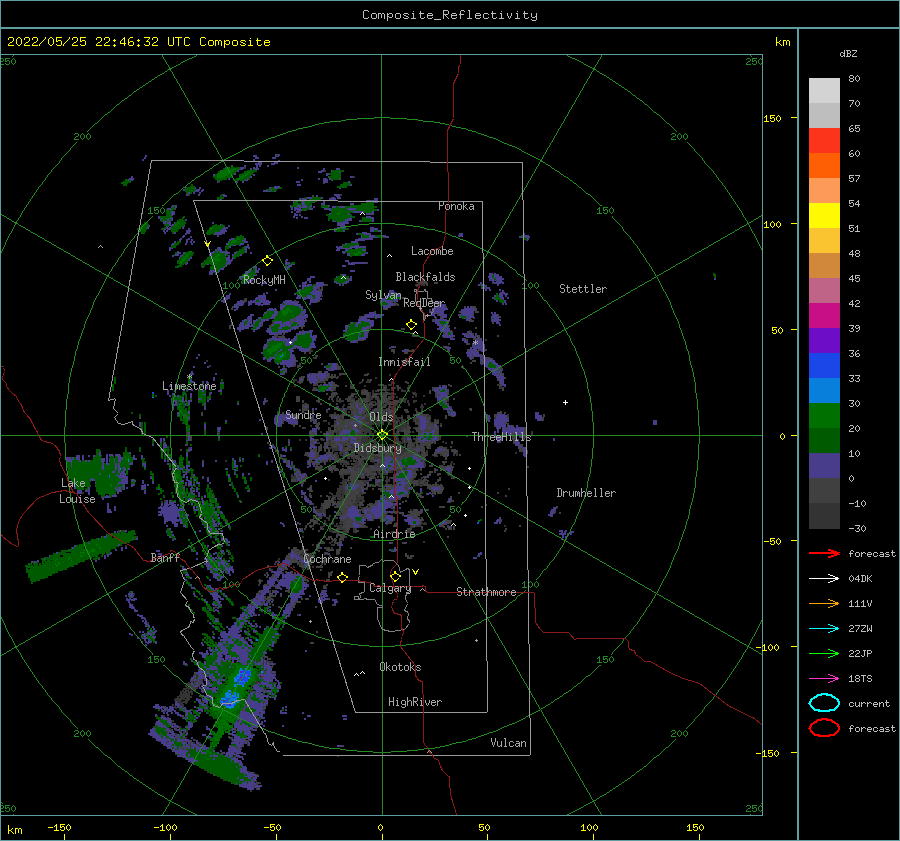The image size is (900, 841).
Task: Click the Didsbury label
Action: point(378,448)
